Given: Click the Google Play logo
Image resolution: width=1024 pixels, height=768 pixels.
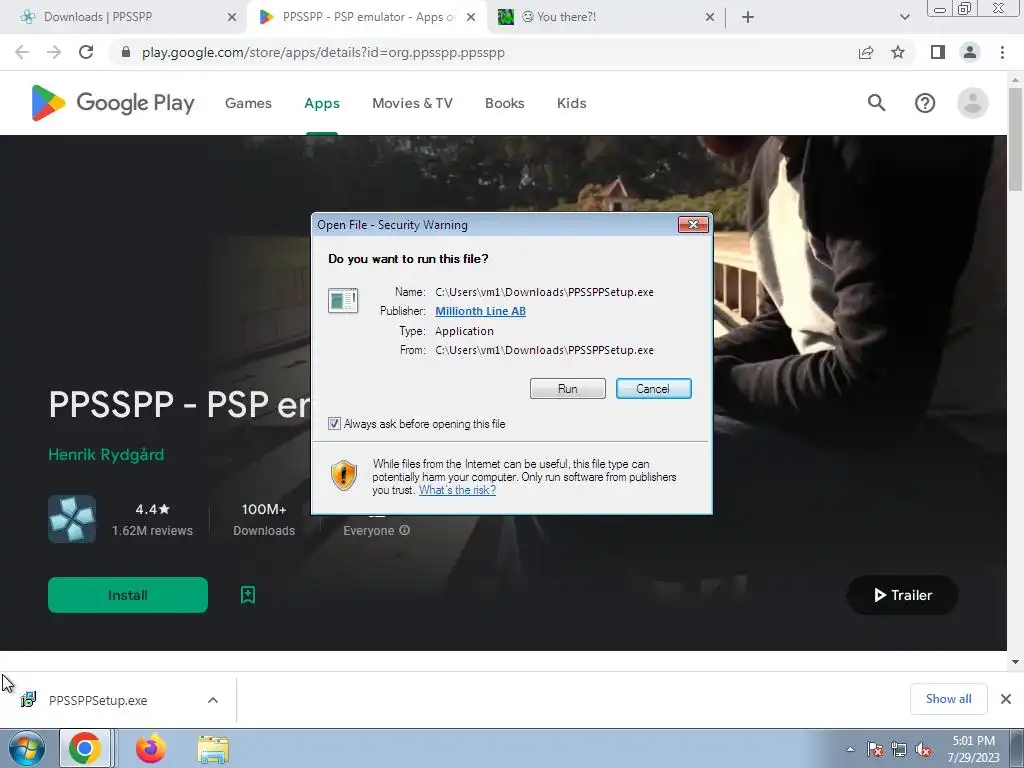Looking at the screenshot, I should point(113,103).
